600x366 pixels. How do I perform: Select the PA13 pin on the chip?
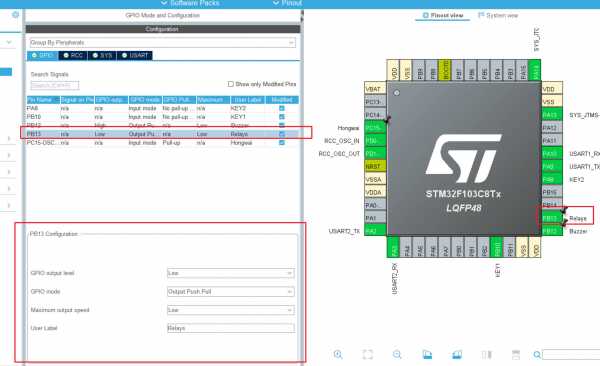click(552, 115)
